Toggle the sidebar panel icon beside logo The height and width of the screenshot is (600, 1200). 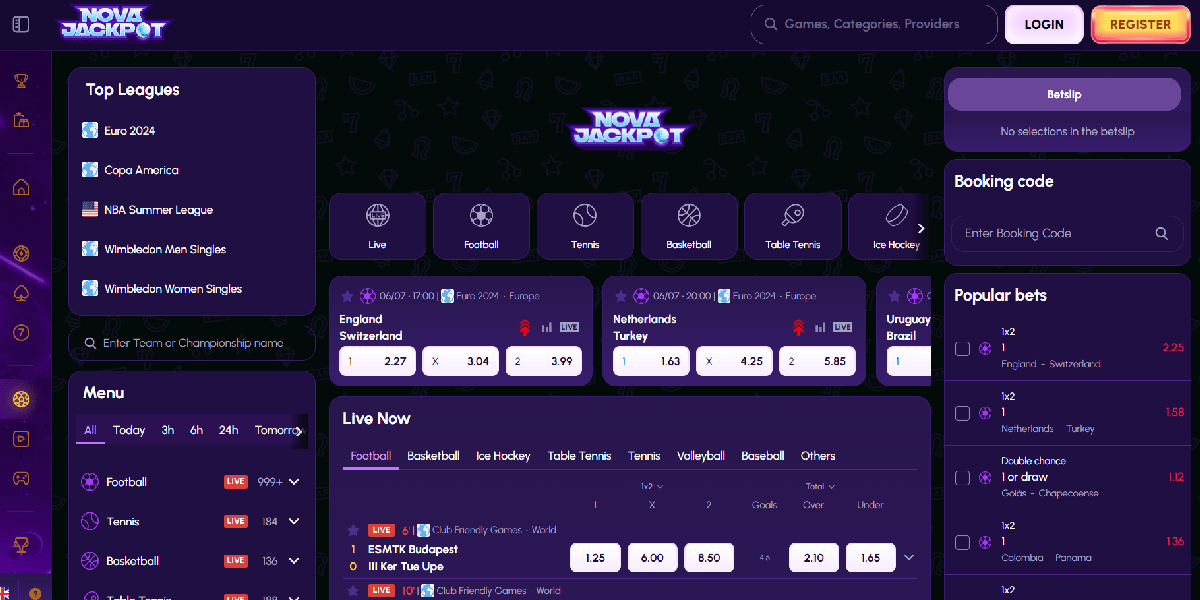tap(20, 25)
